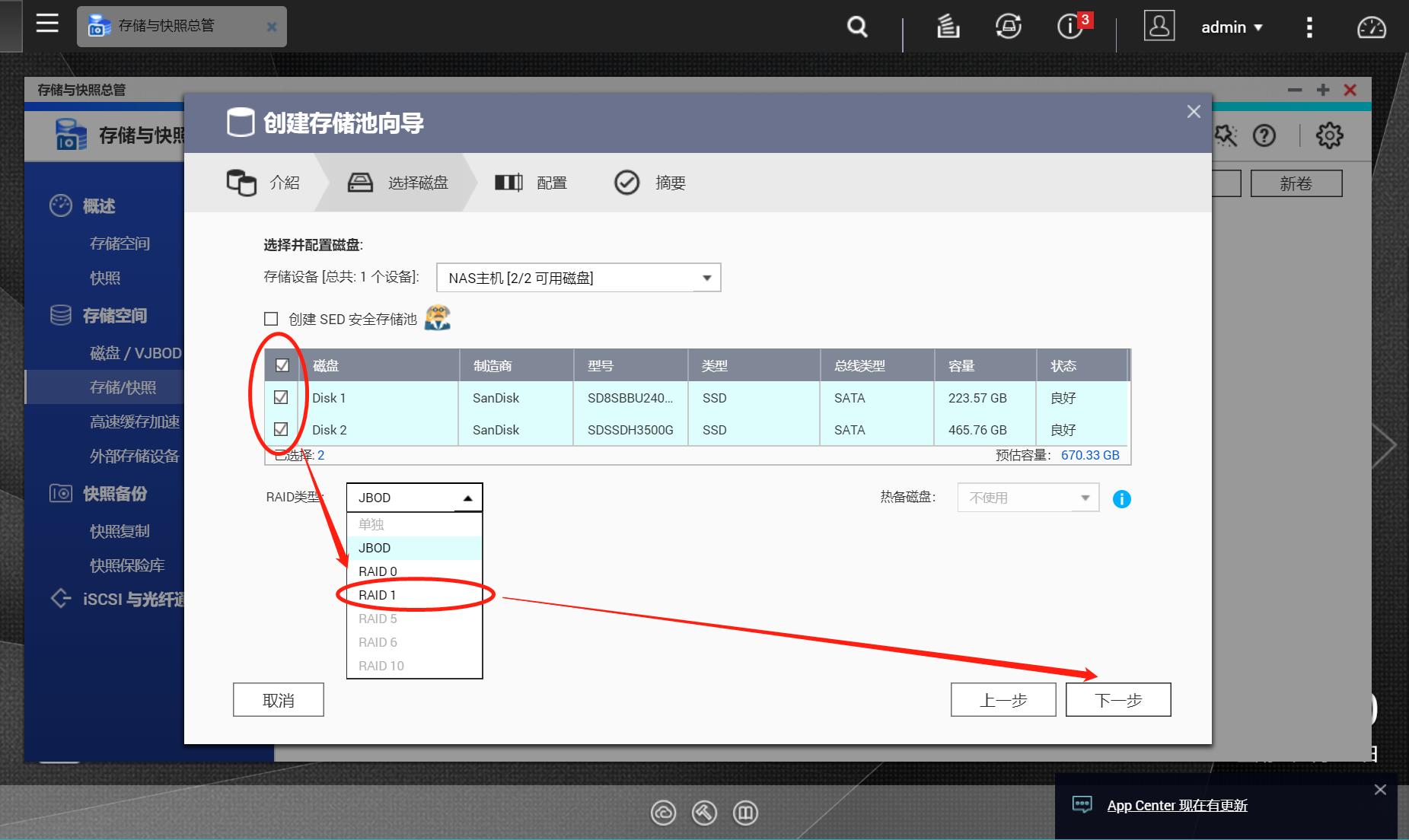Uncheck the Disk 2 checkbox
Screen dimensions: 1409x840
(282, 429)
